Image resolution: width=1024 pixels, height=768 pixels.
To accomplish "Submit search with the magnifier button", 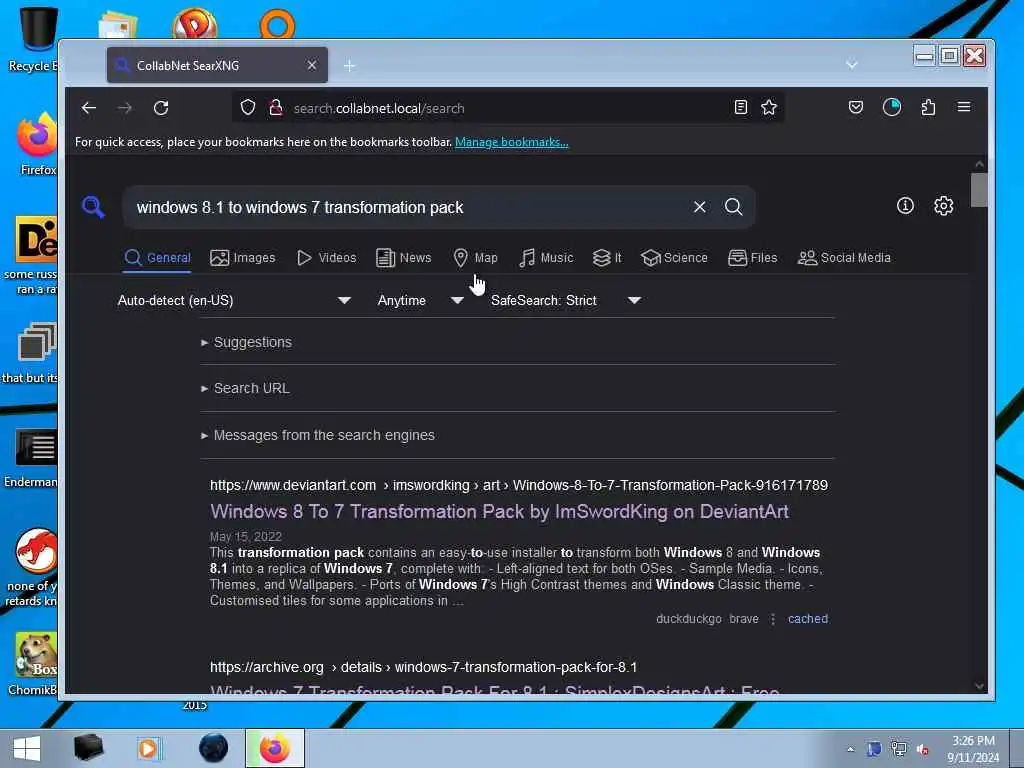I will 733,207.
